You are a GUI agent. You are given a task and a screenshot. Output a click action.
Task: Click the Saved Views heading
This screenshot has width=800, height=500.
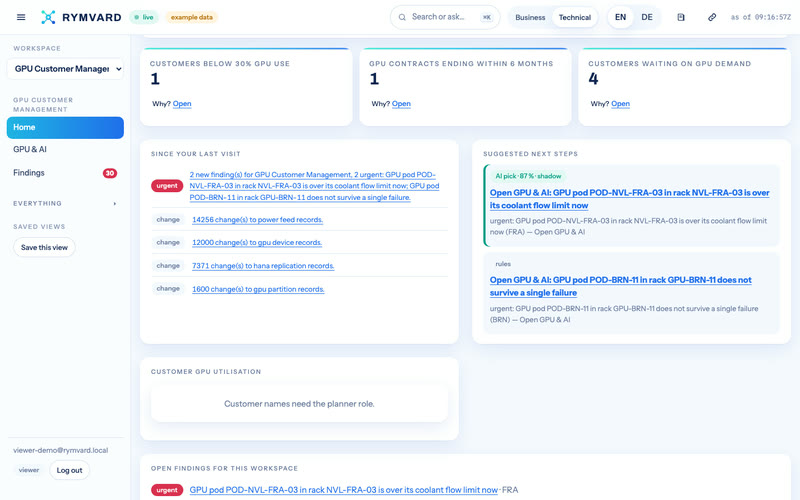(x=39, y=227)
